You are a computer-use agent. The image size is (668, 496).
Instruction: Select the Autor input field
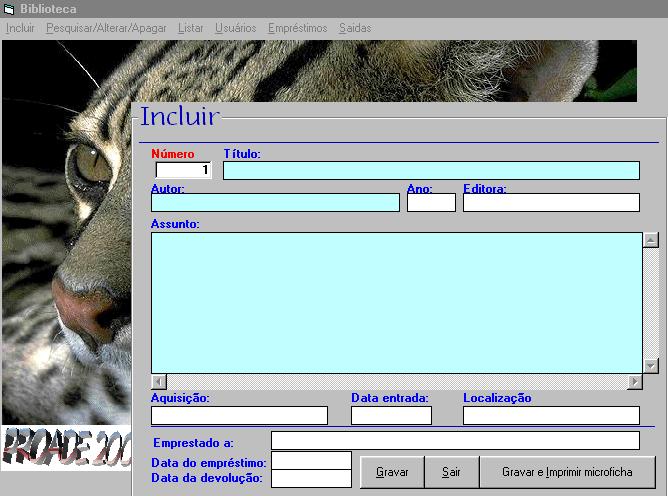pyautogui.click(x=275, y=203)
